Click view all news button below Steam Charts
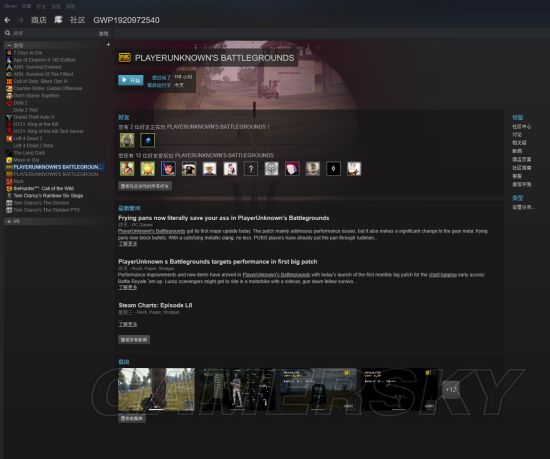Image resolution: width=550 pixels, height=459 pixels. (x=134, y=339)
